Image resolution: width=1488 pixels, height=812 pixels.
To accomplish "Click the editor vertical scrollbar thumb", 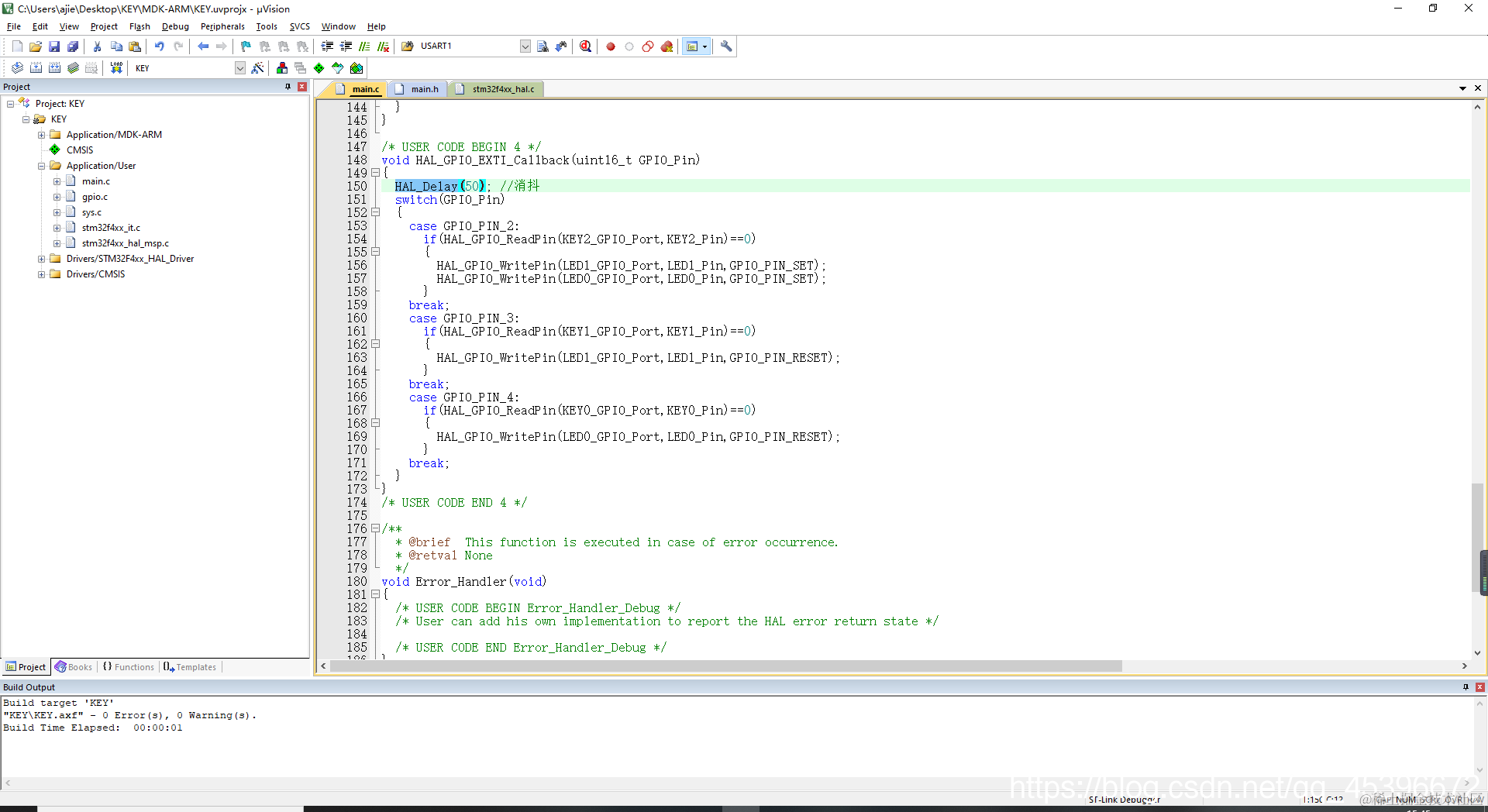I will click(x=1477, y=538).
